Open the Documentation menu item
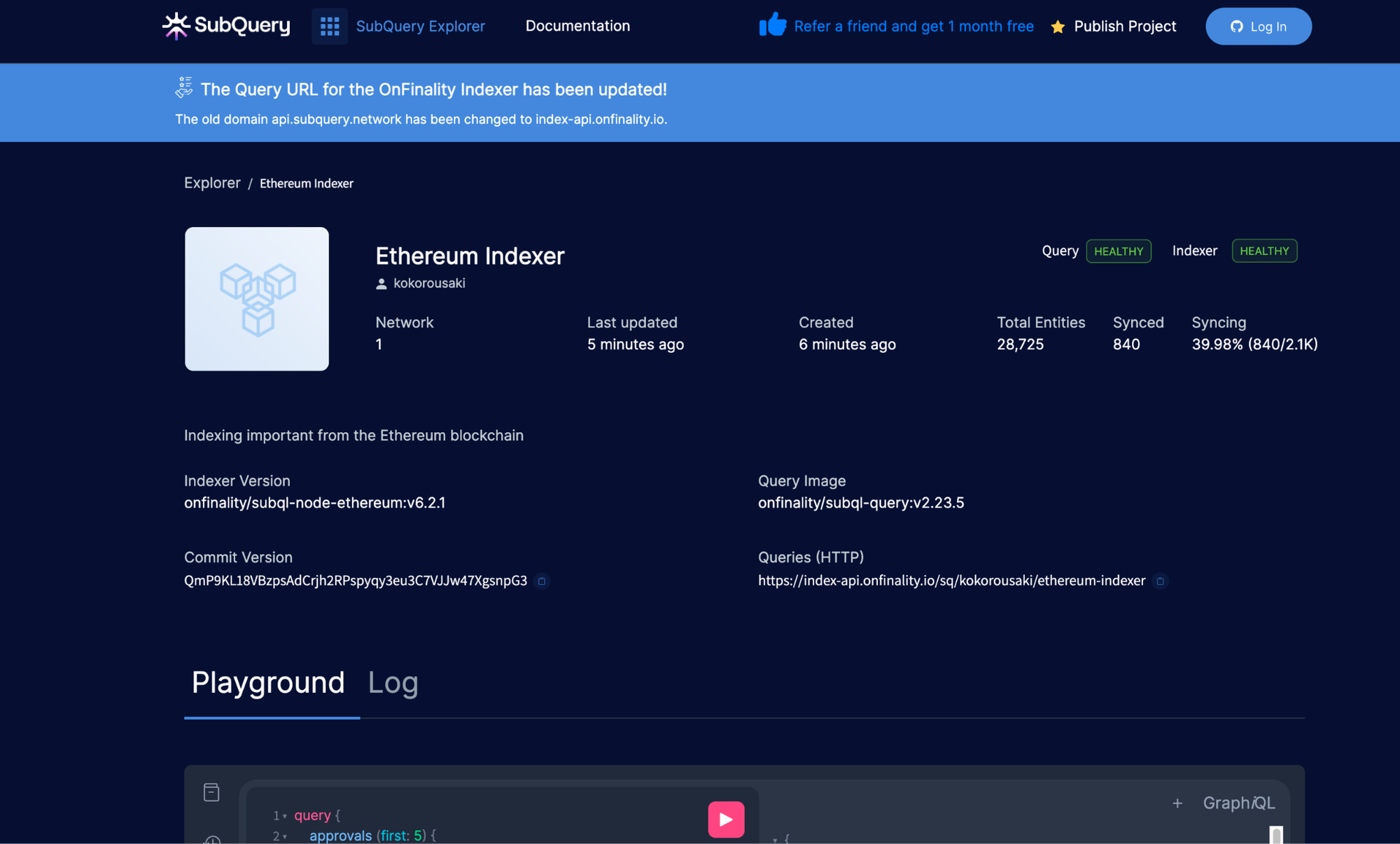This screenshot has width=1400, height=844. 577,26
